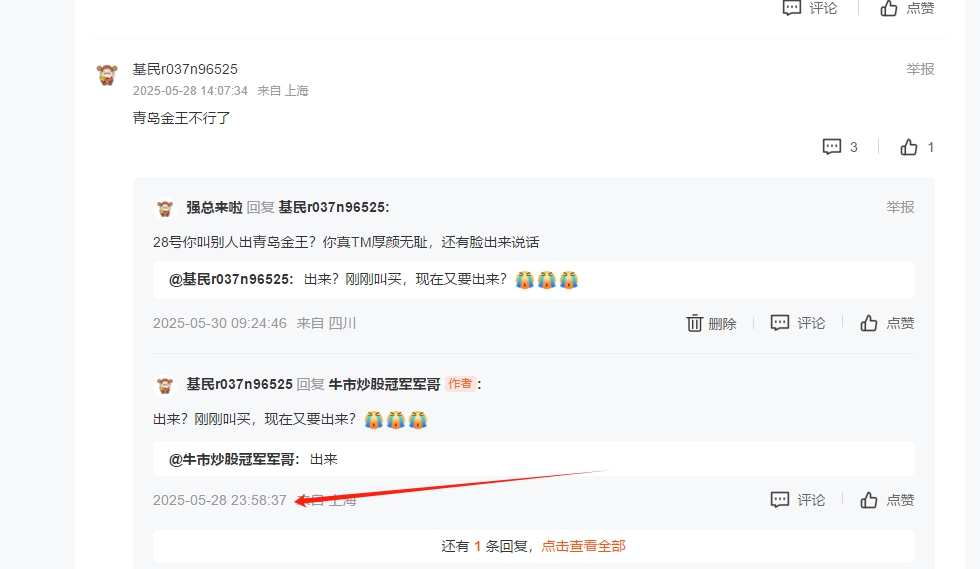This screenshot has width=980, height=569.
Task: Click the comment icon showing 3 replies
Action: (832, 147)
